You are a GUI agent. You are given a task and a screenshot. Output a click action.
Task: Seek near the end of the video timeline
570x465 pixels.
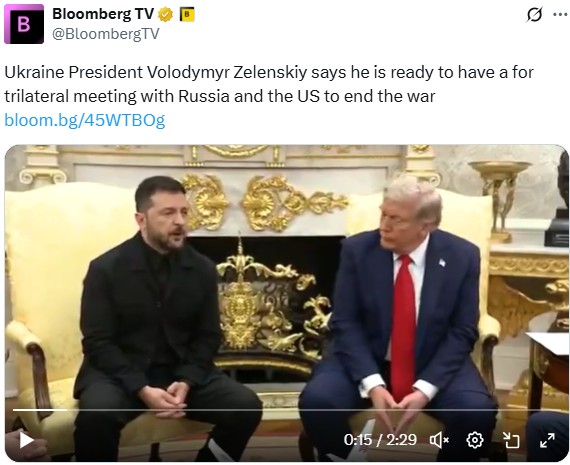[x=545, y=410]
